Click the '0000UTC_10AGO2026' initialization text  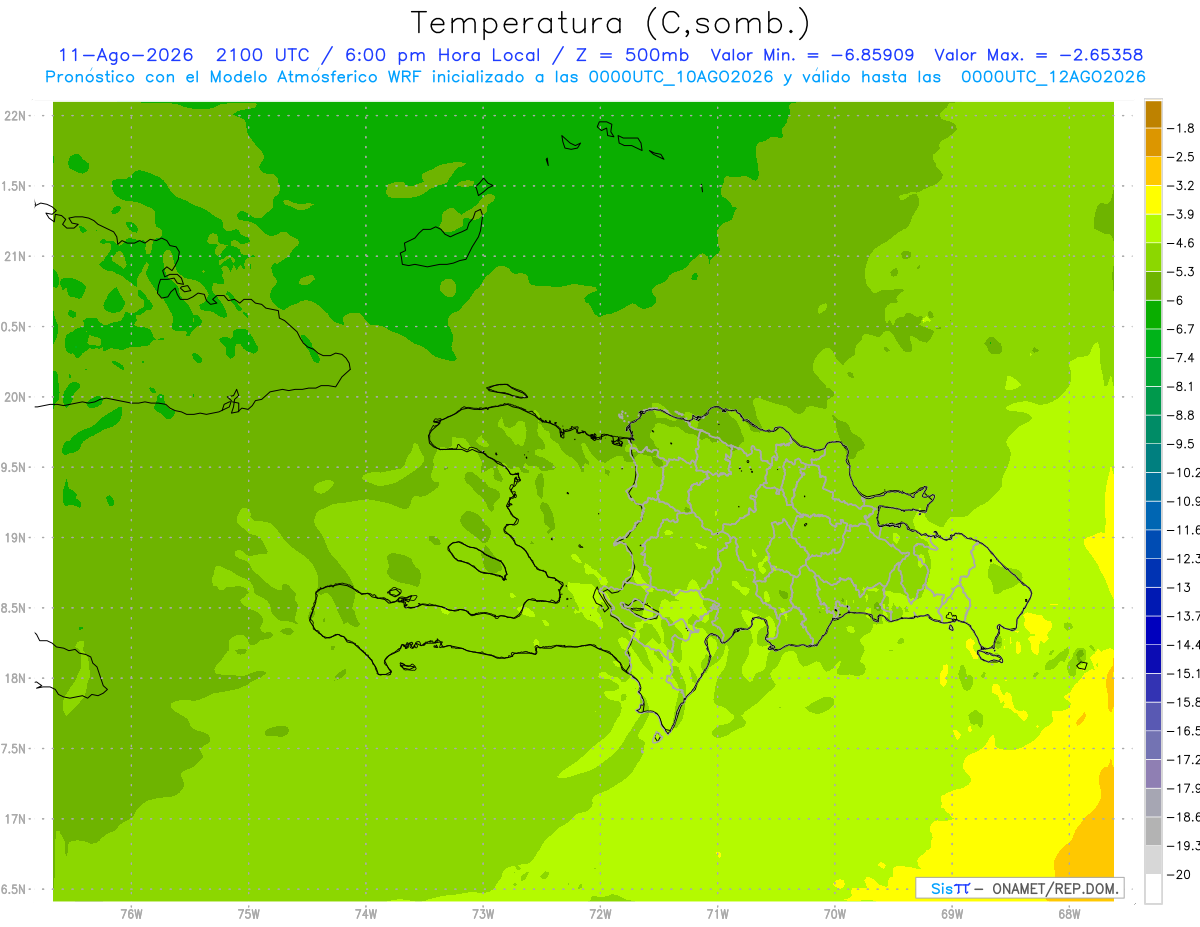680,77
